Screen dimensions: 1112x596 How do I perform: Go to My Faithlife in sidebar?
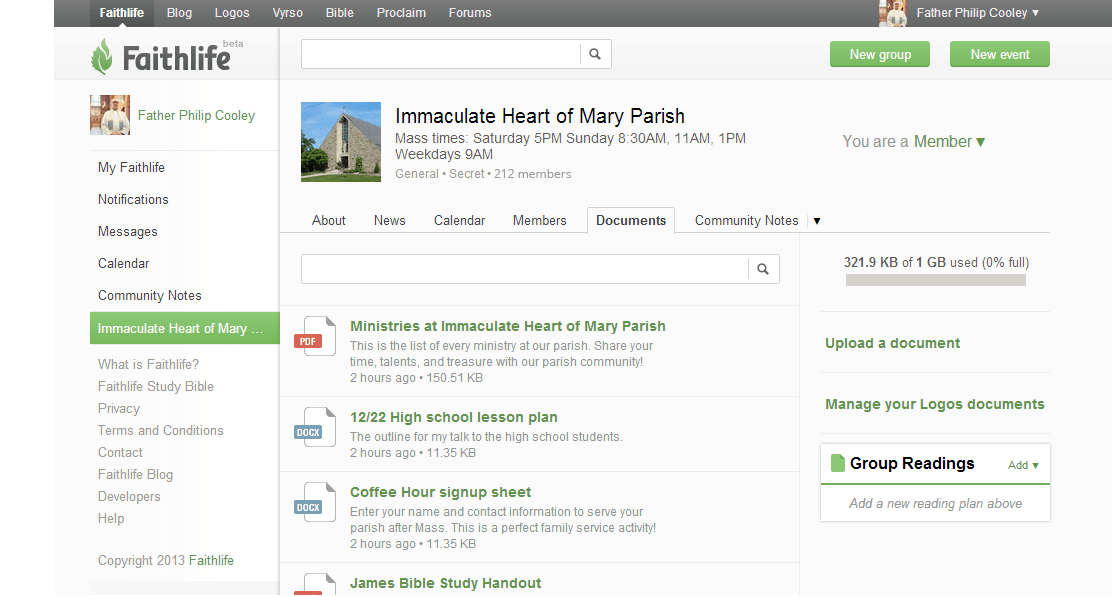click(x=131, y=167)
